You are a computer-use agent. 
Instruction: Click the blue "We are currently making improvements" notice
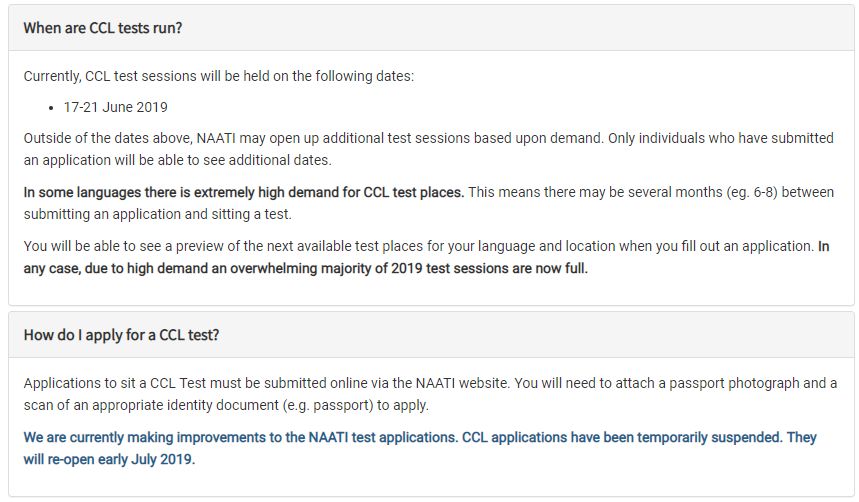point(200,438)
